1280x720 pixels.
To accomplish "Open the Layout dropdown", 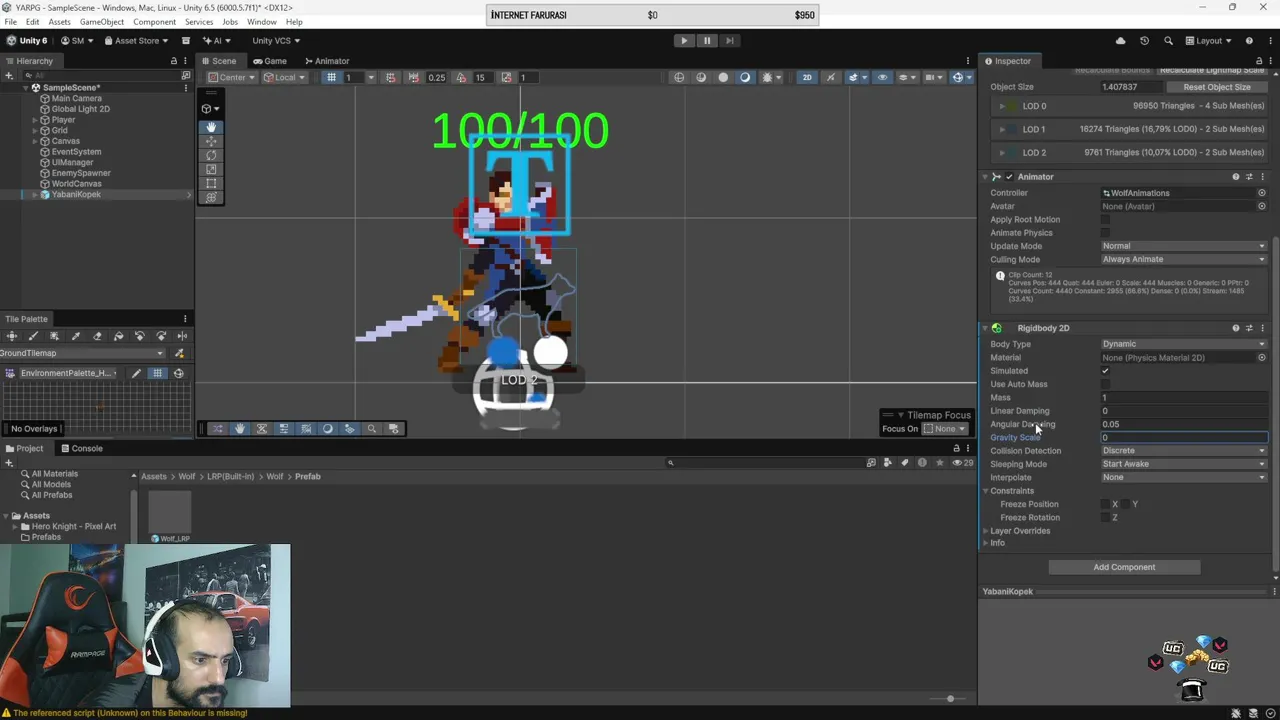I will click(1209, 41).
